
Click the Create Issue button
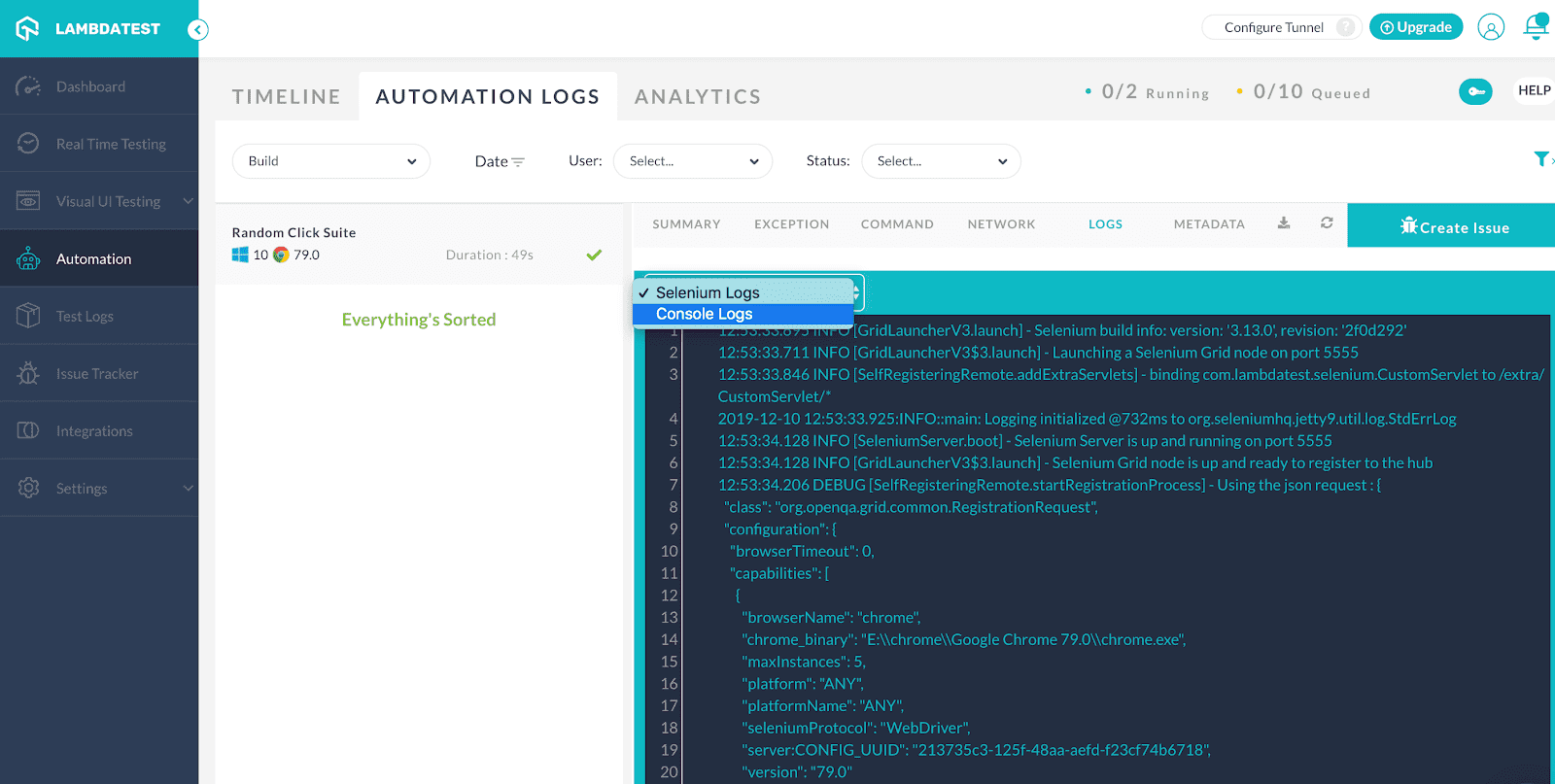click(1451, 225)
